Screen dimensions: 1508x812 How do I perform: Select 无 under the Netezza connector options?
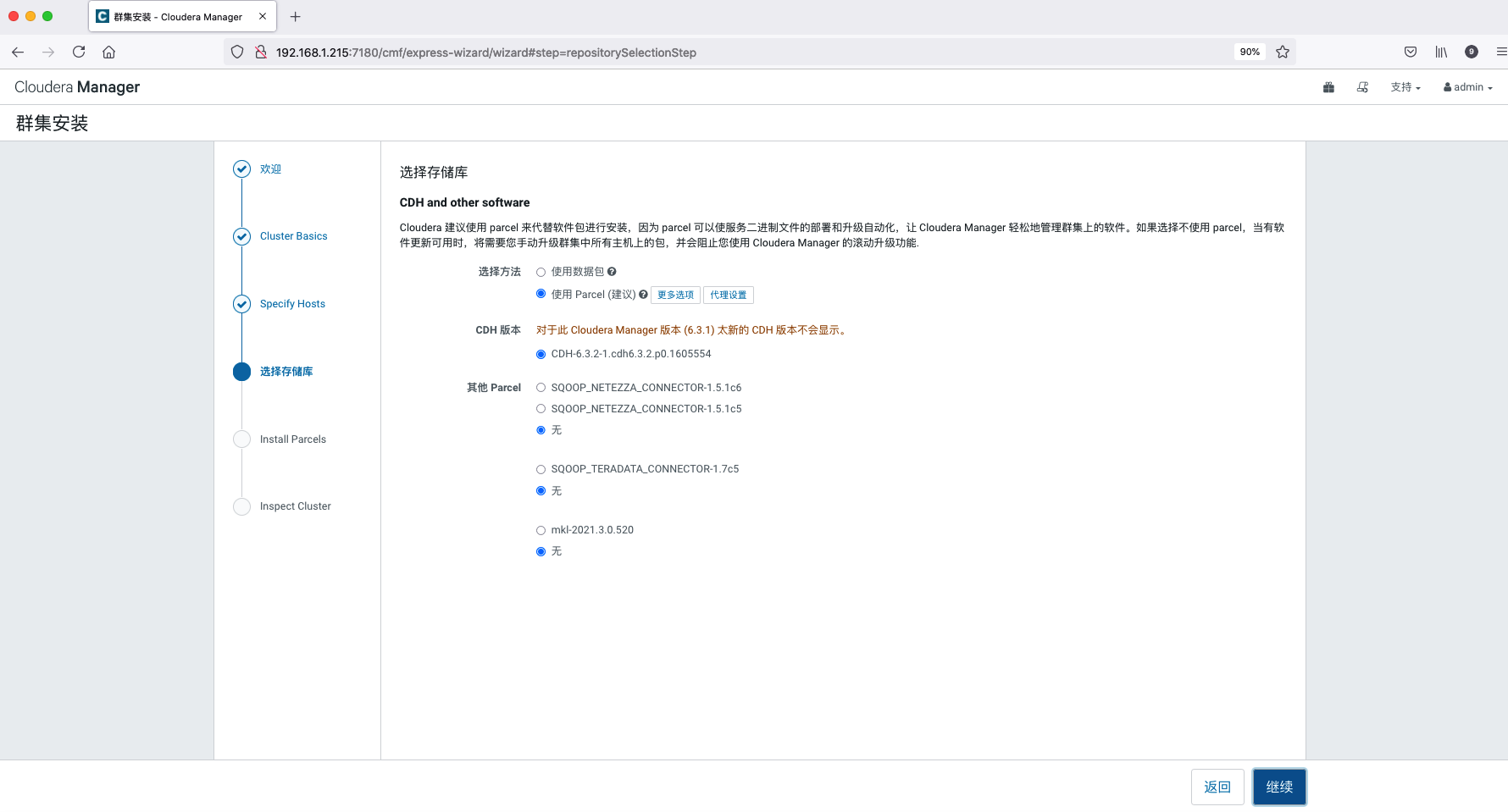[541, 430]
